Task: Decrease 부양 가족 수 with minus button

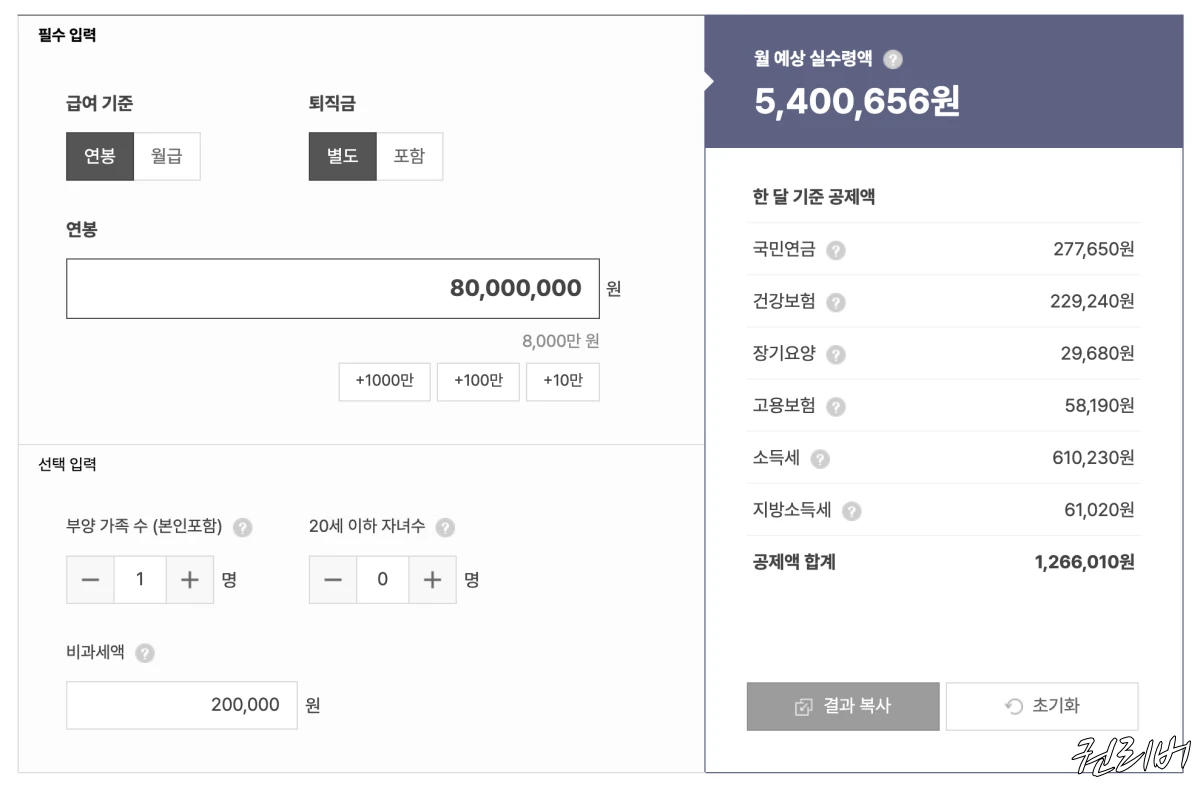Action: (90, 580)
